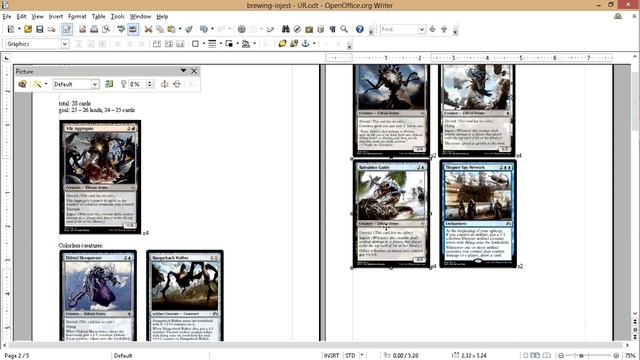Toggle AutoSpellcheck
The width and height of the screenshot is (640, 360).
pos(133,29)
